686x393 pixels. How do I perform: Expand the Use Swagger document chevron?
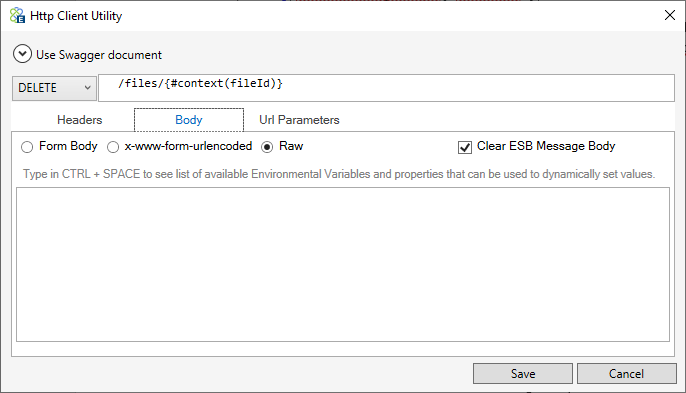22,54
